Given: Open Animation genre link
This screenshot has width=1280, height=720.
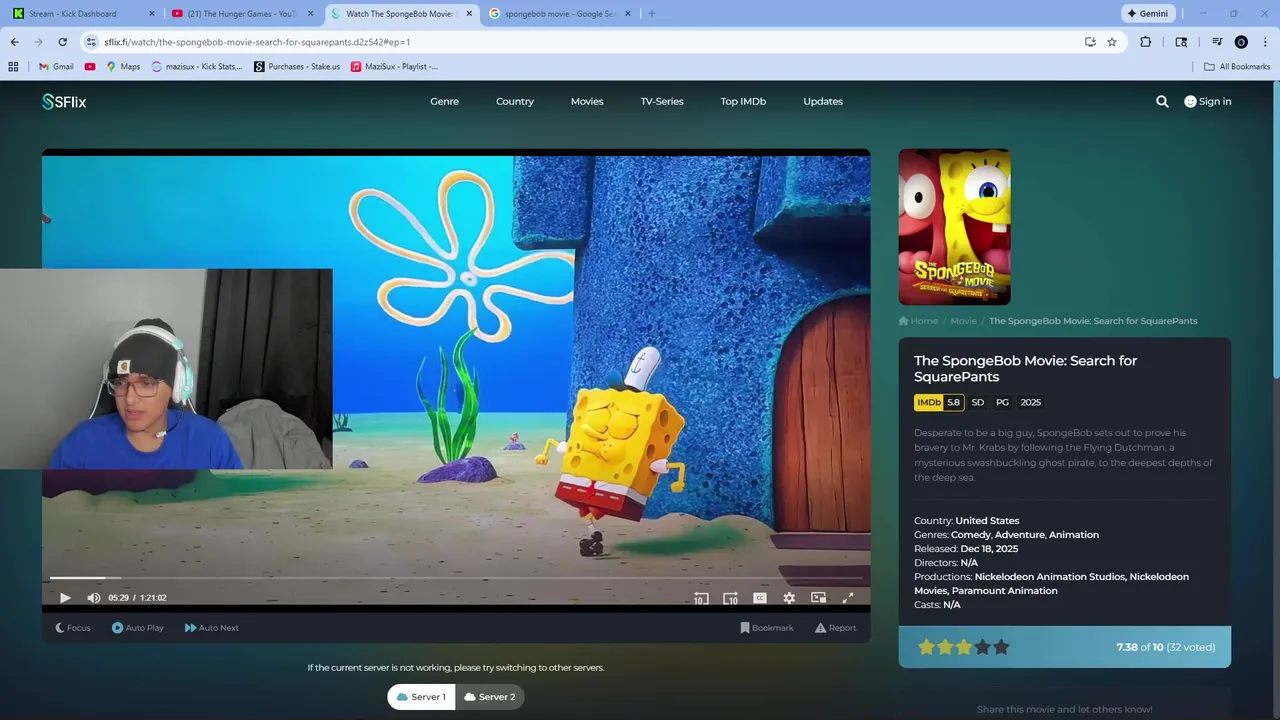Looking at the screenshot, I should coord(1074,535).
